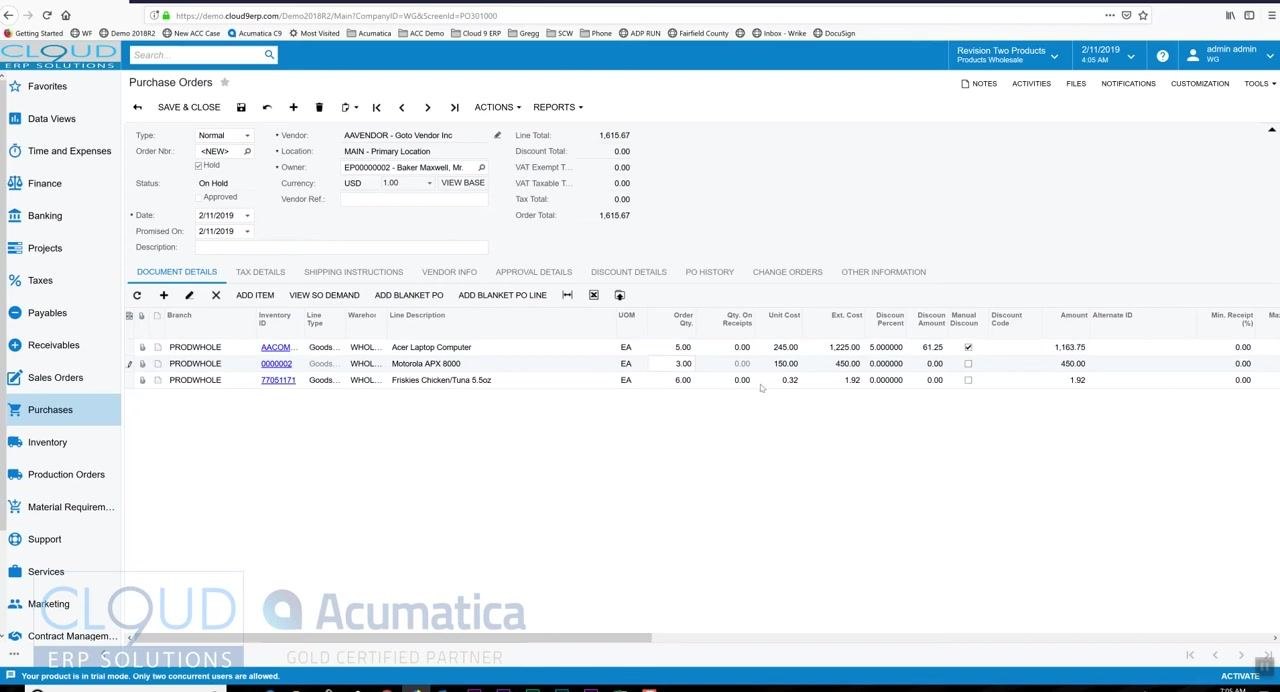Click the ADD ITEM button
This screenshot has height=692, width=1280.
click(x=255, y=295)
